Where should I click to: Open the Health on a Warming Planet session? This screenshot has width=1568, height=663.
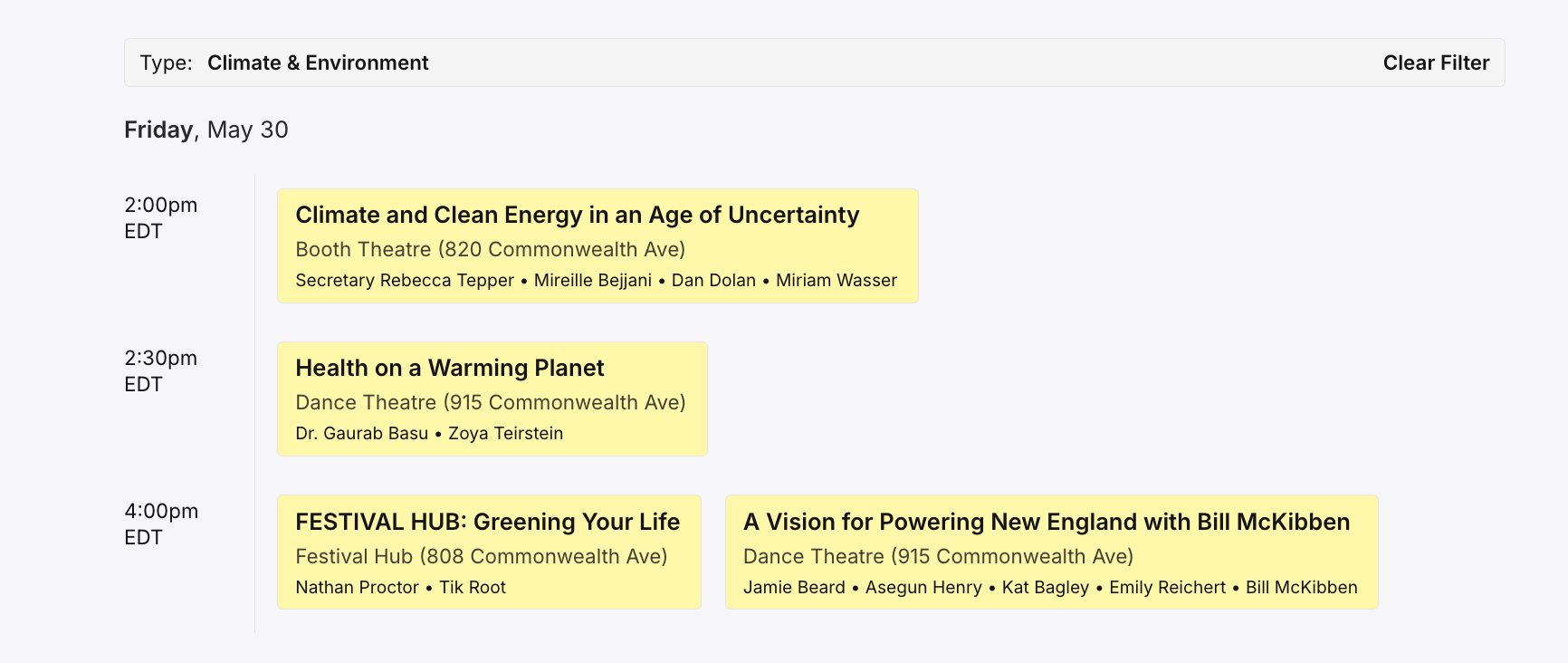[449, 369]
